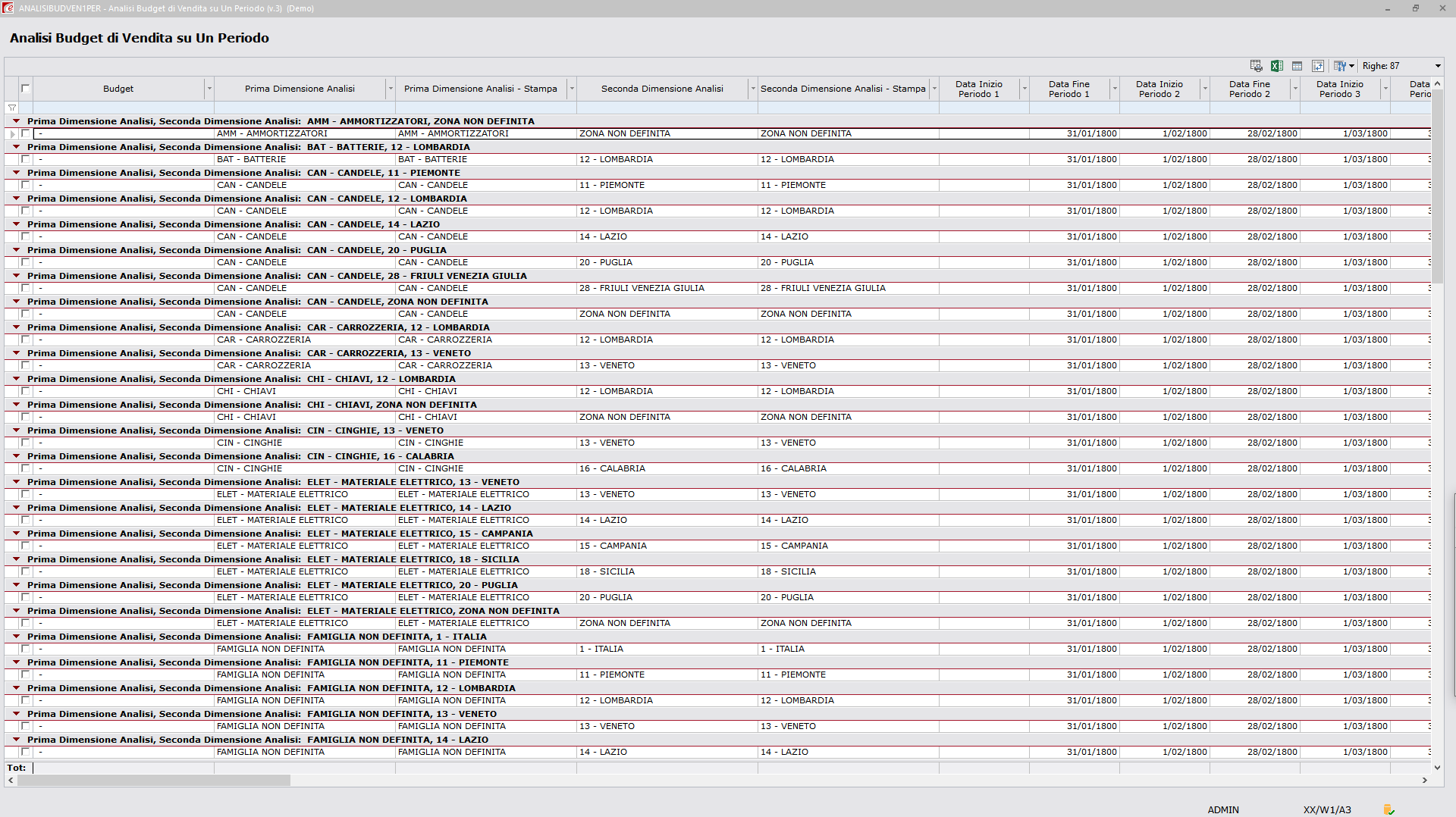This screenshot has height=817, width=1456.
Task: Open the grid settings dropdown arrow
Action: point(1351,66)
